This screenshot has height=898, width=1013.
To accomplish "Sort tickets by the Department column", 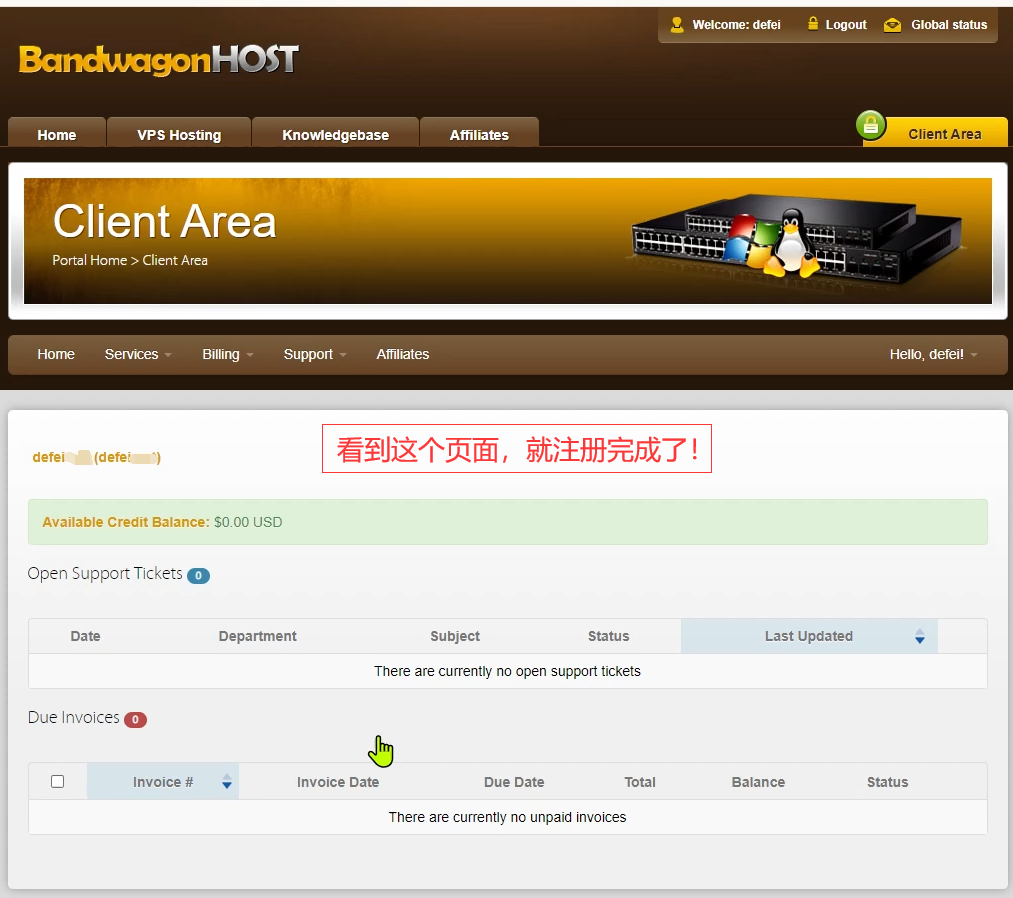I will [x=257, y=636].
